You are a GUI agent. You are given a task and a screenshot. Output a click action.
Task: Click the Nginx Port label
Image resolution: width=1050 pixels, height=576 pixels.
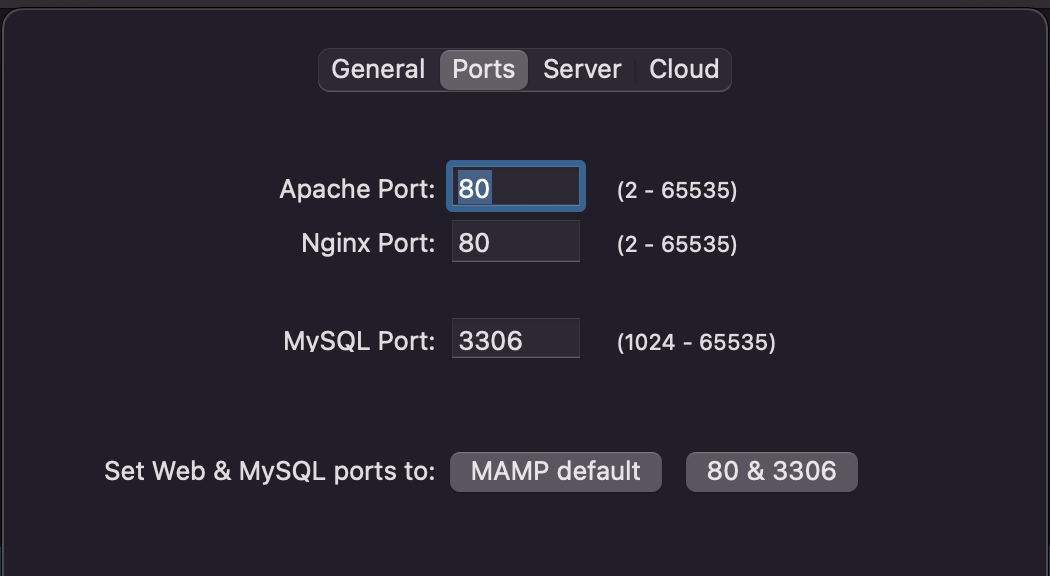click(x=368, y=243)
